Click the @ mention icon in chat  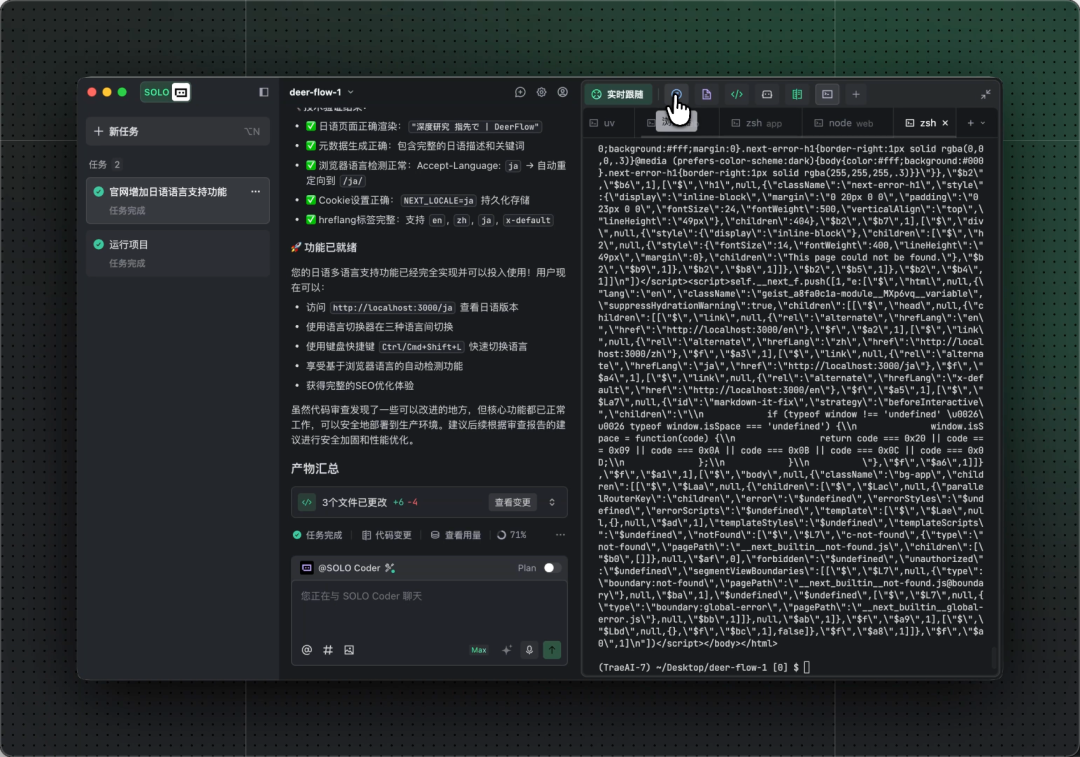pos(307,650)
